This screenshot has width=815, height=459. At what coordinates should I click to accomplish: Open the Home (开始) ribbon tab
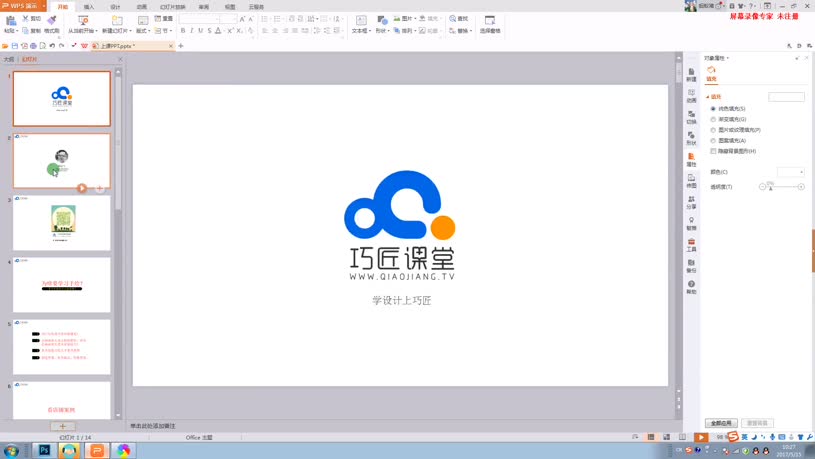coord(63,7)
